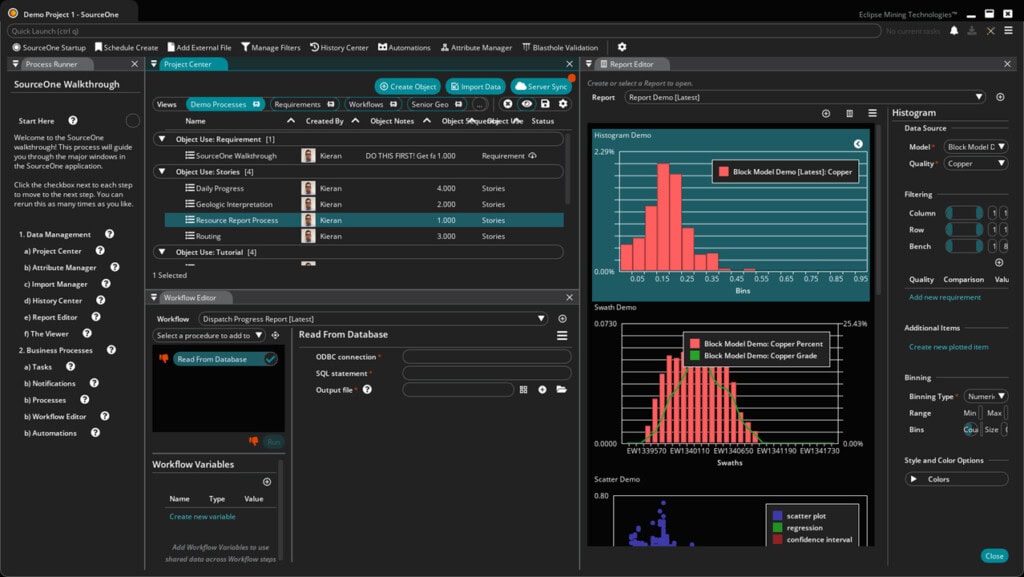Click the Read From Database hamburger menu

[x=562, y=335]
